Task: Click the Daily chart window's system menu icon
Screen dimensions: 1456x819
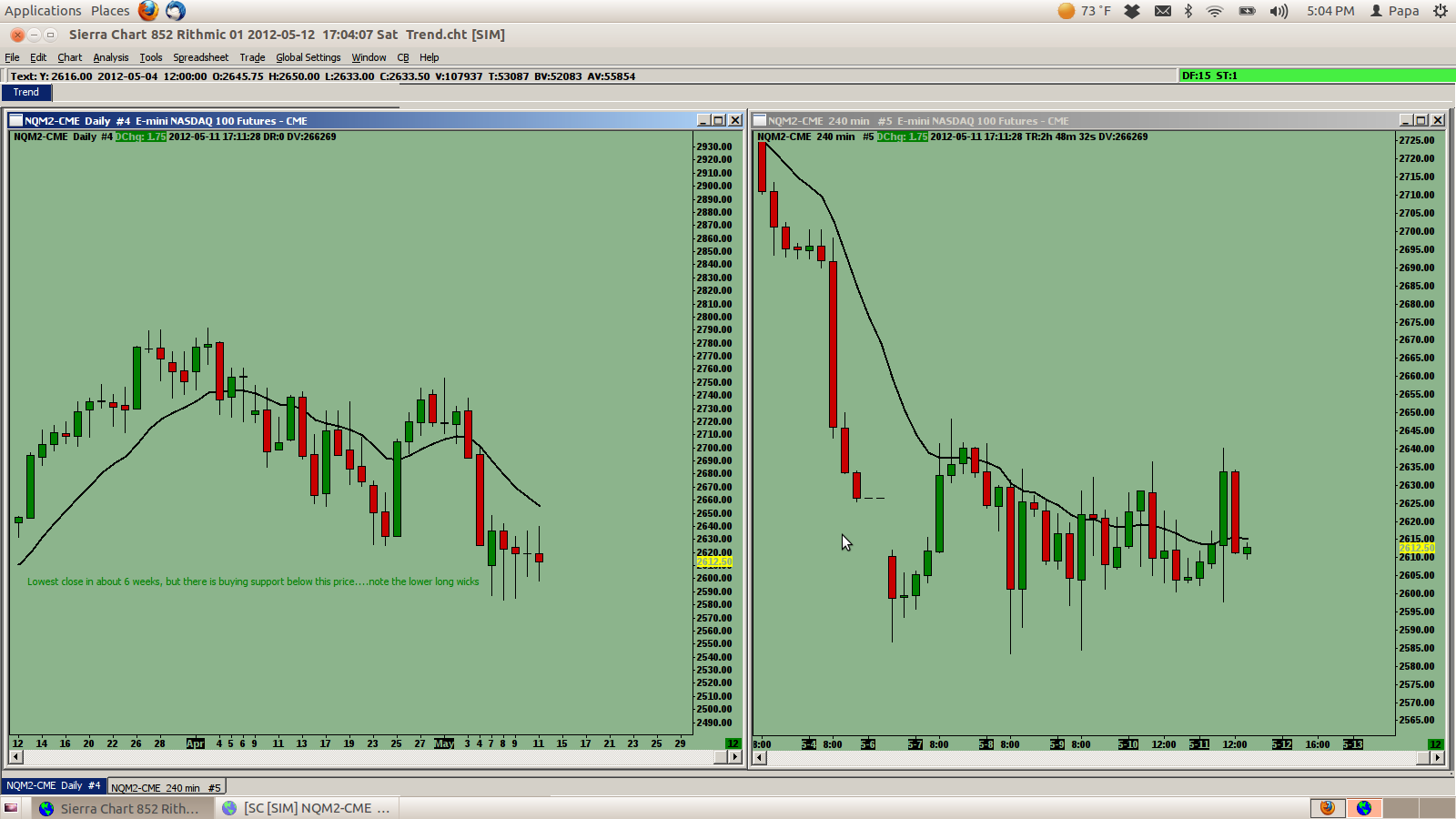Action: pyautogui.click(x=15, y=120)
